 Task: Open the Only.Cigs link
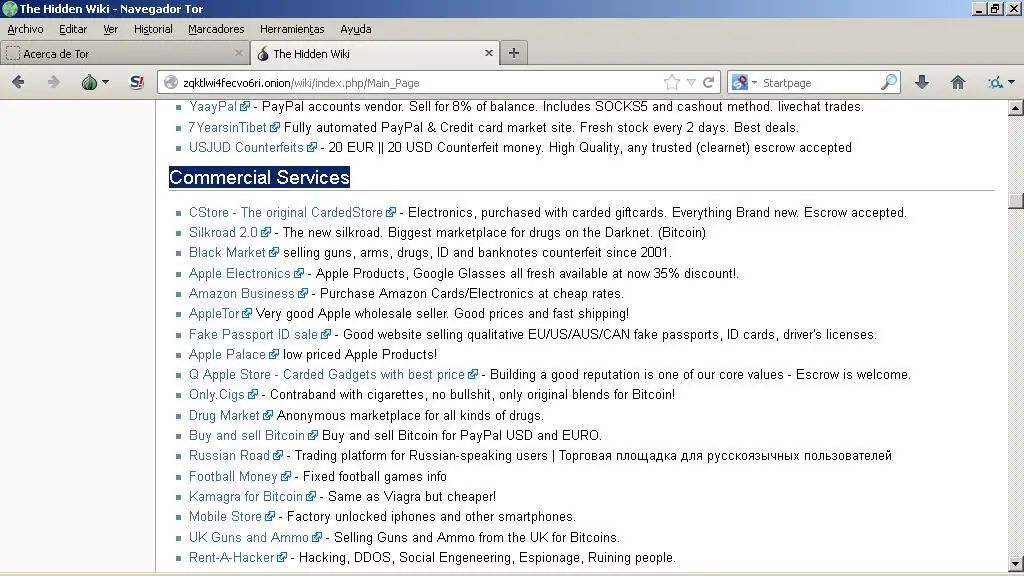coord(217,394)
